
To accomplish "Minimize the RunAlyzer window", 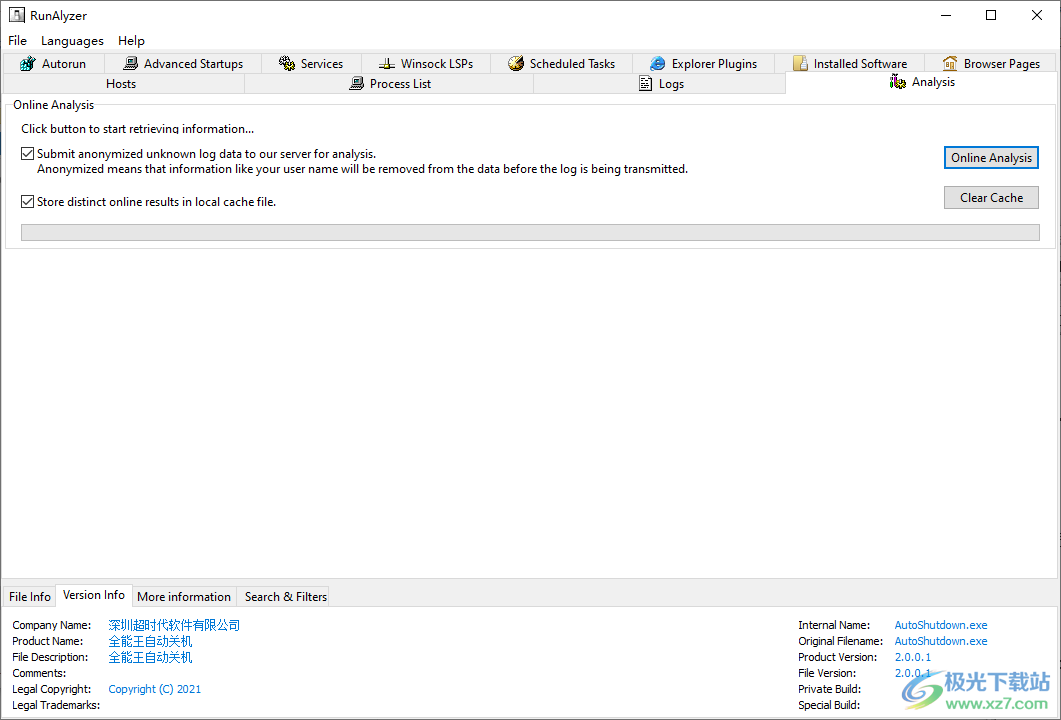I will coord(945,16).
